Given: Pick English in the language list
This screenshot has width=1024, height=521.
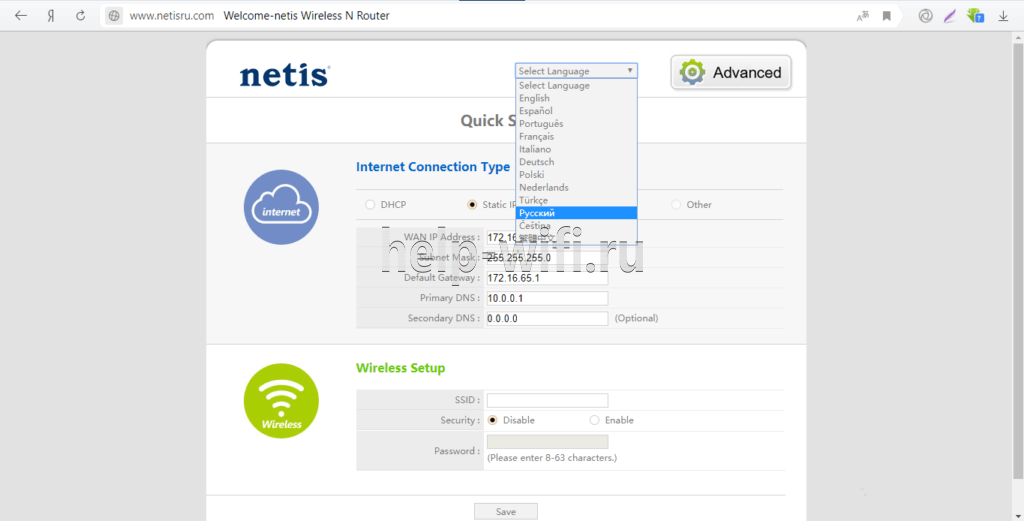Looking at the screenshot, I should pos(576,98).
